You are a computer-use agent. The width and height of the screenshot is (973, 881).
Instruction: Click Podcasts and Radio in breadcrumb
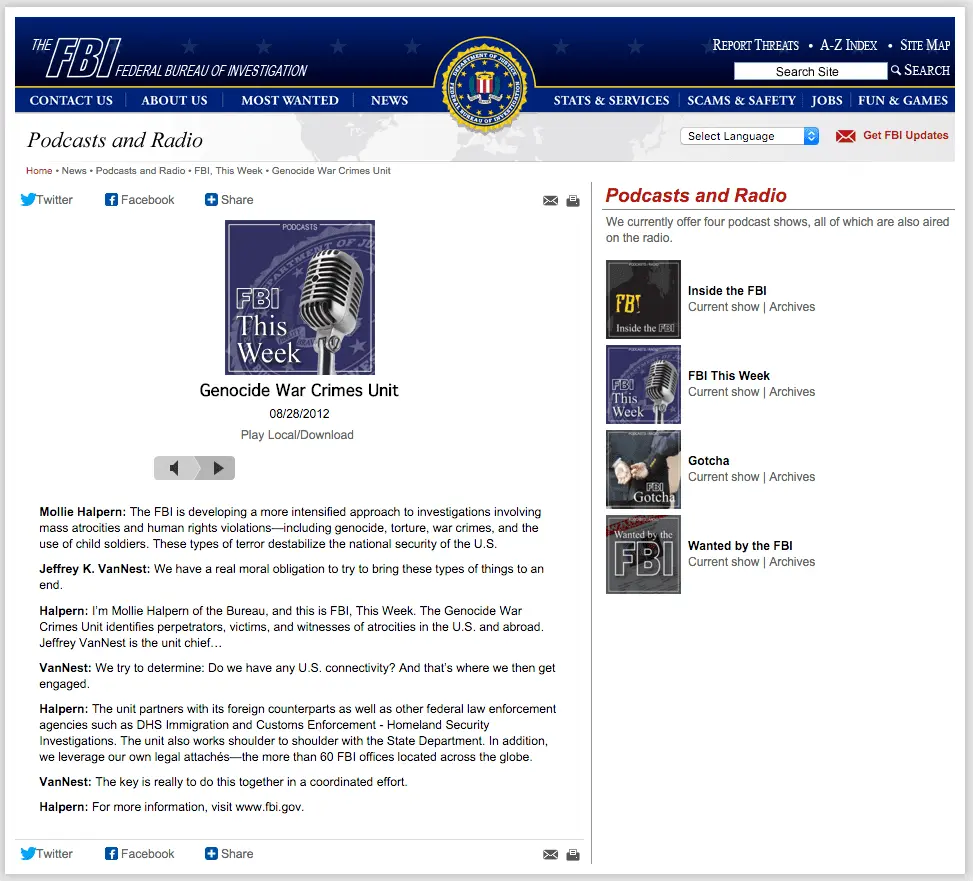140,171
